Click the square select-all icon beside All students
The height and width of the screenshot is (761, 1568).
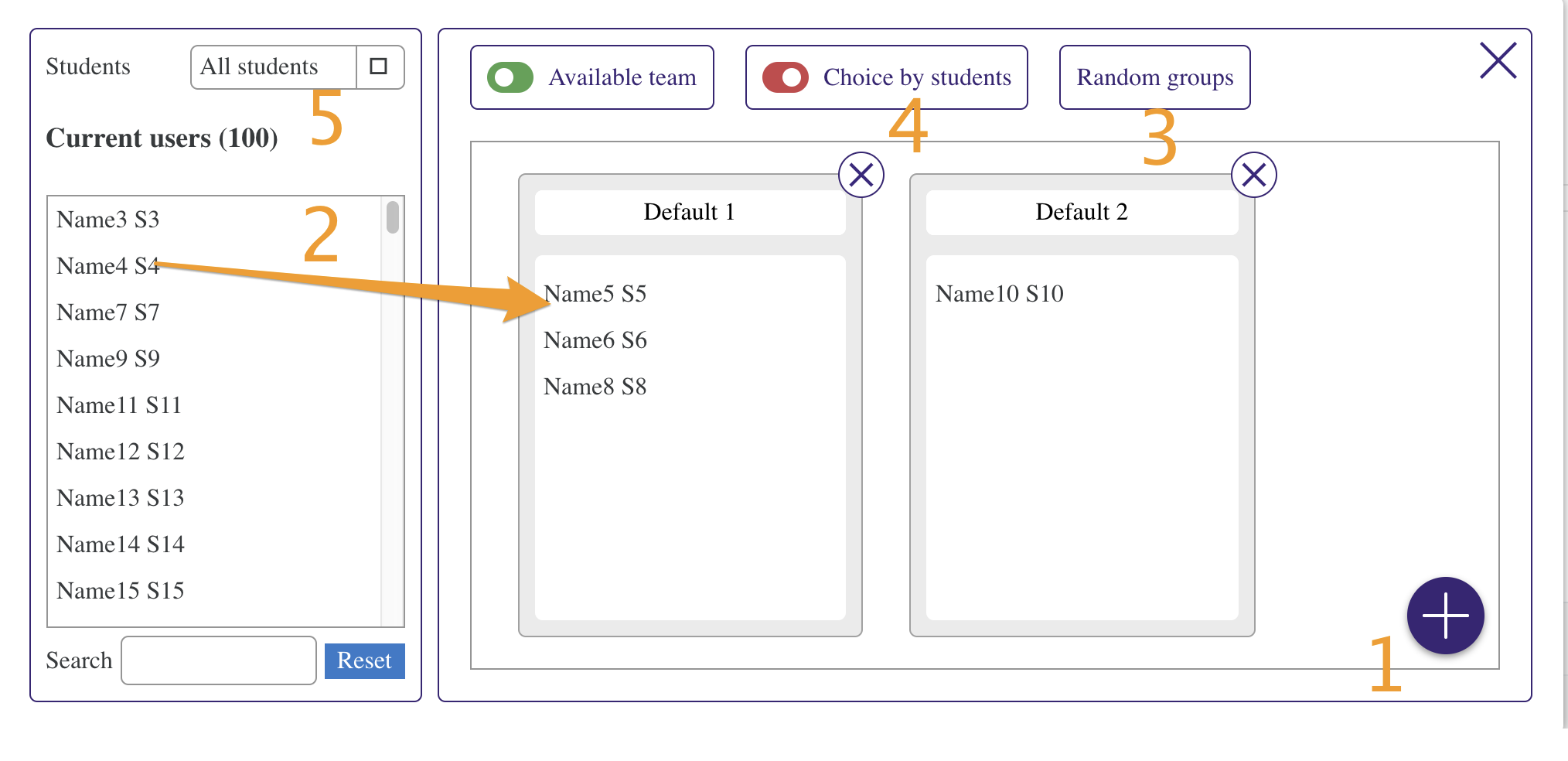pyautogui.click(x=380, y=67)
